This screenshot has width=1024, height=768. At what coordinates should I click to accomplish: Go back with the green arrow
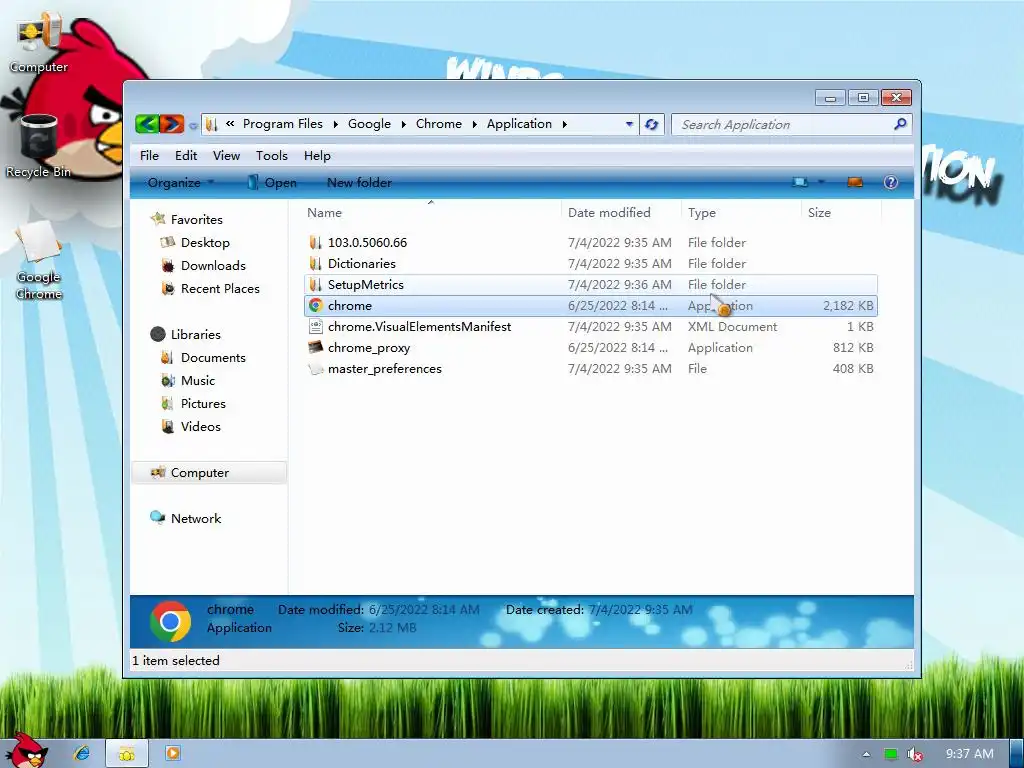148,123
